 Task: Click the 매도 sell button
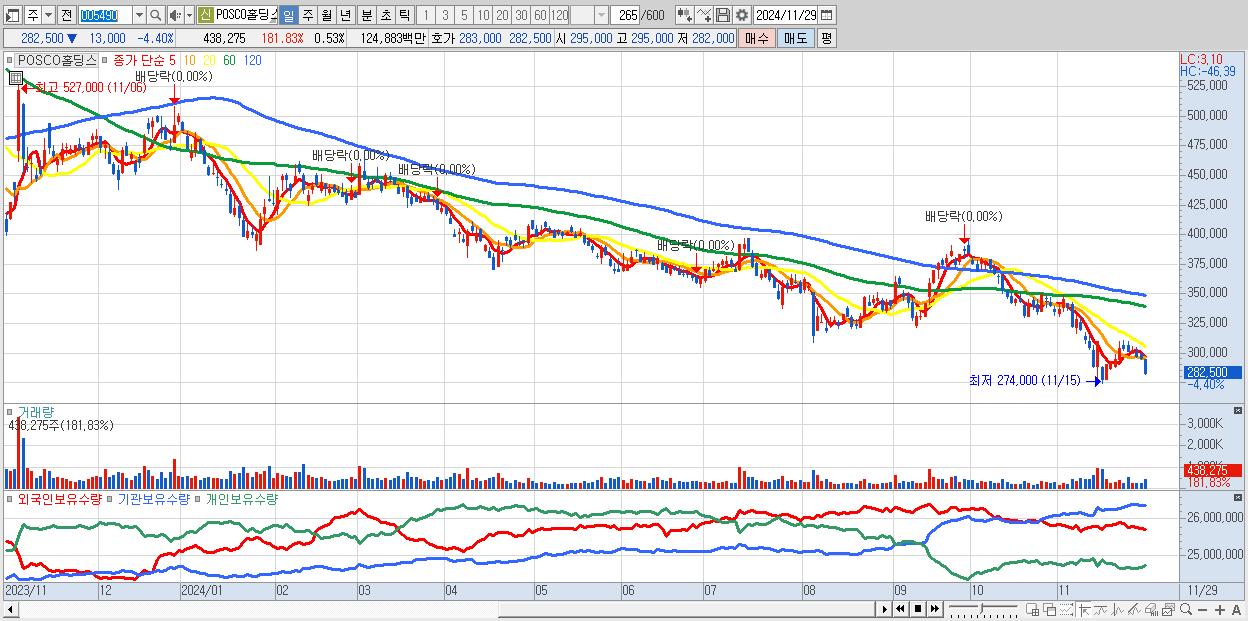click(795, 38)
